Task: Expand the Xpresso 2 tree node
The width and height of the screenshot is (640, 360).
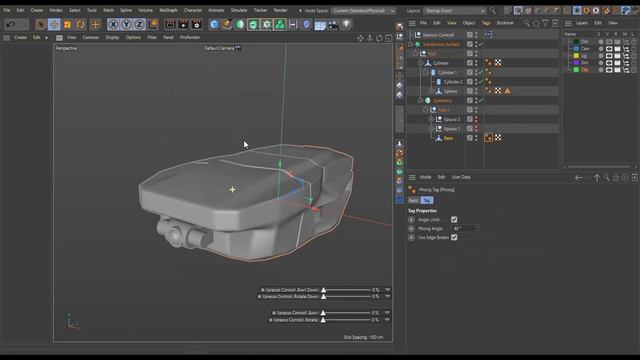Action: click(x=431, y=119)
